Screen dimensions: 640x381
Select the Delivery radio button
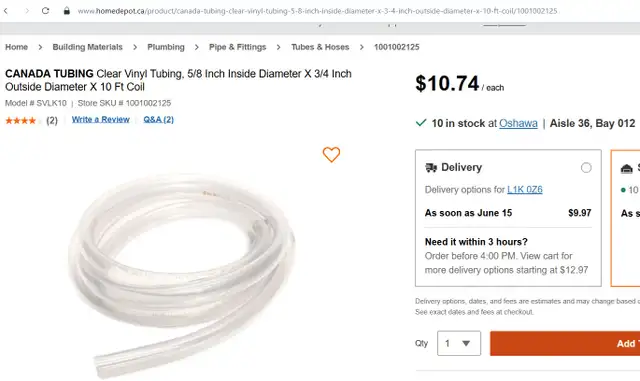point(586,167)
